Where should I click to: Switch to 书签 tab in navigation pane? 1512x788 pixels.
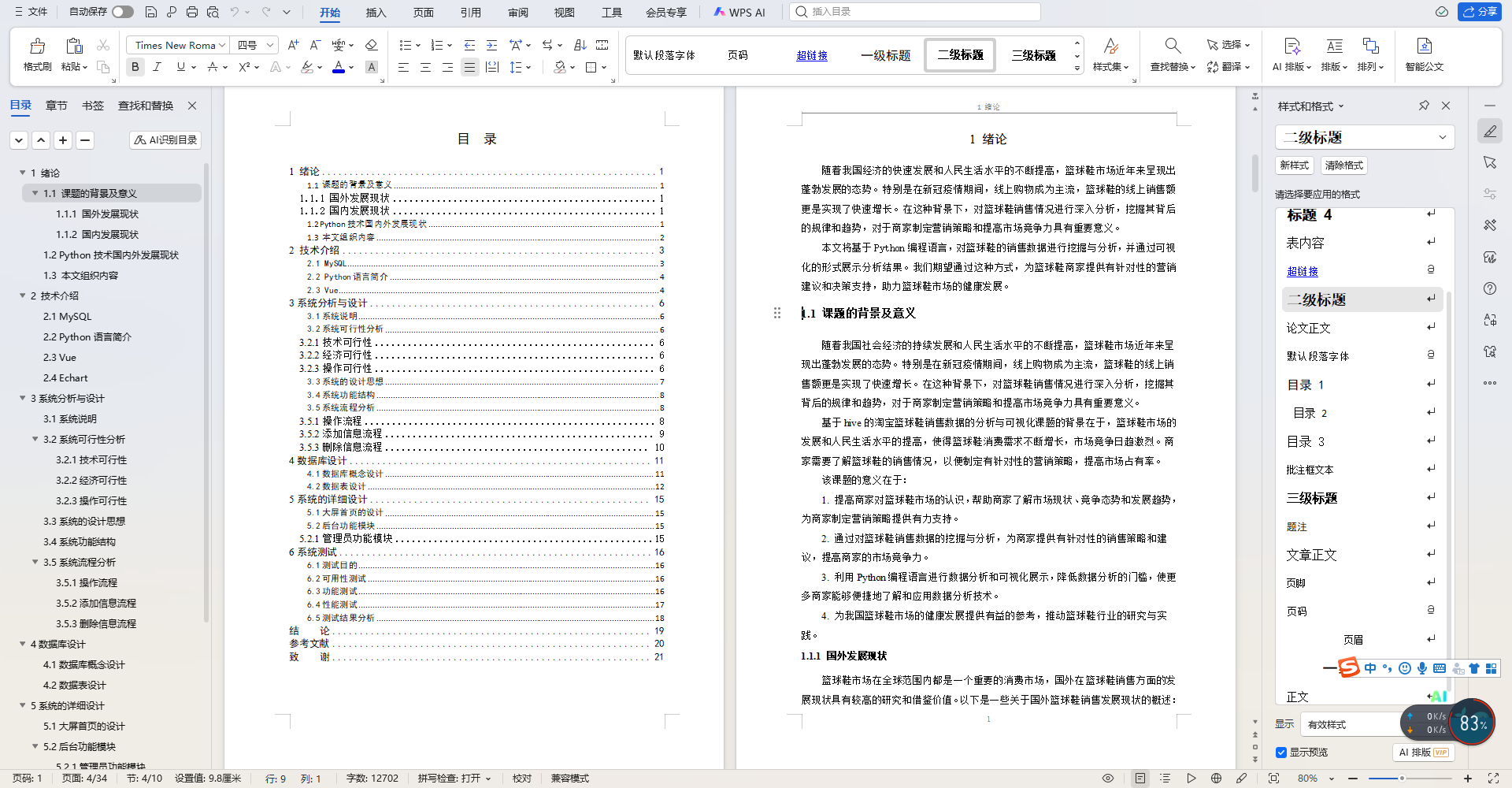[x=93, y=106]
